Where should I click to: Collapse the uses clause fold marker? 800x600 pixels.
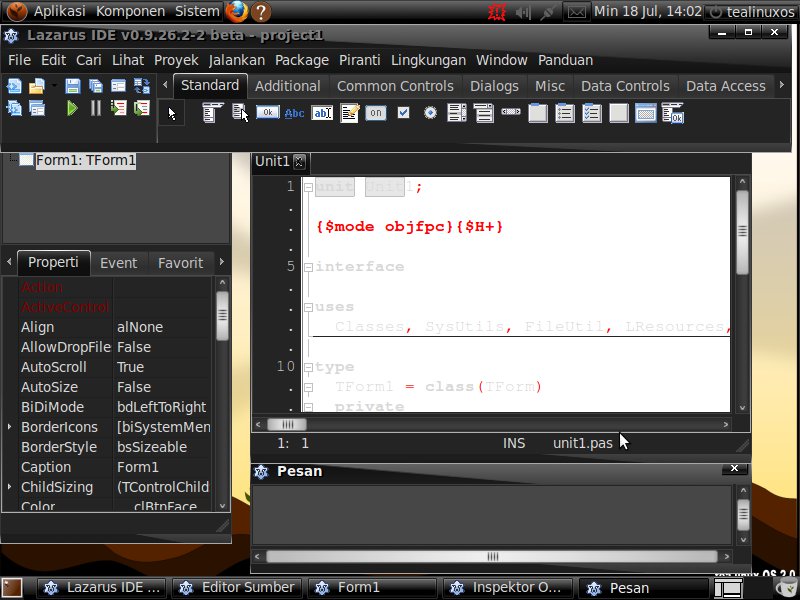[x=308, y=307]
